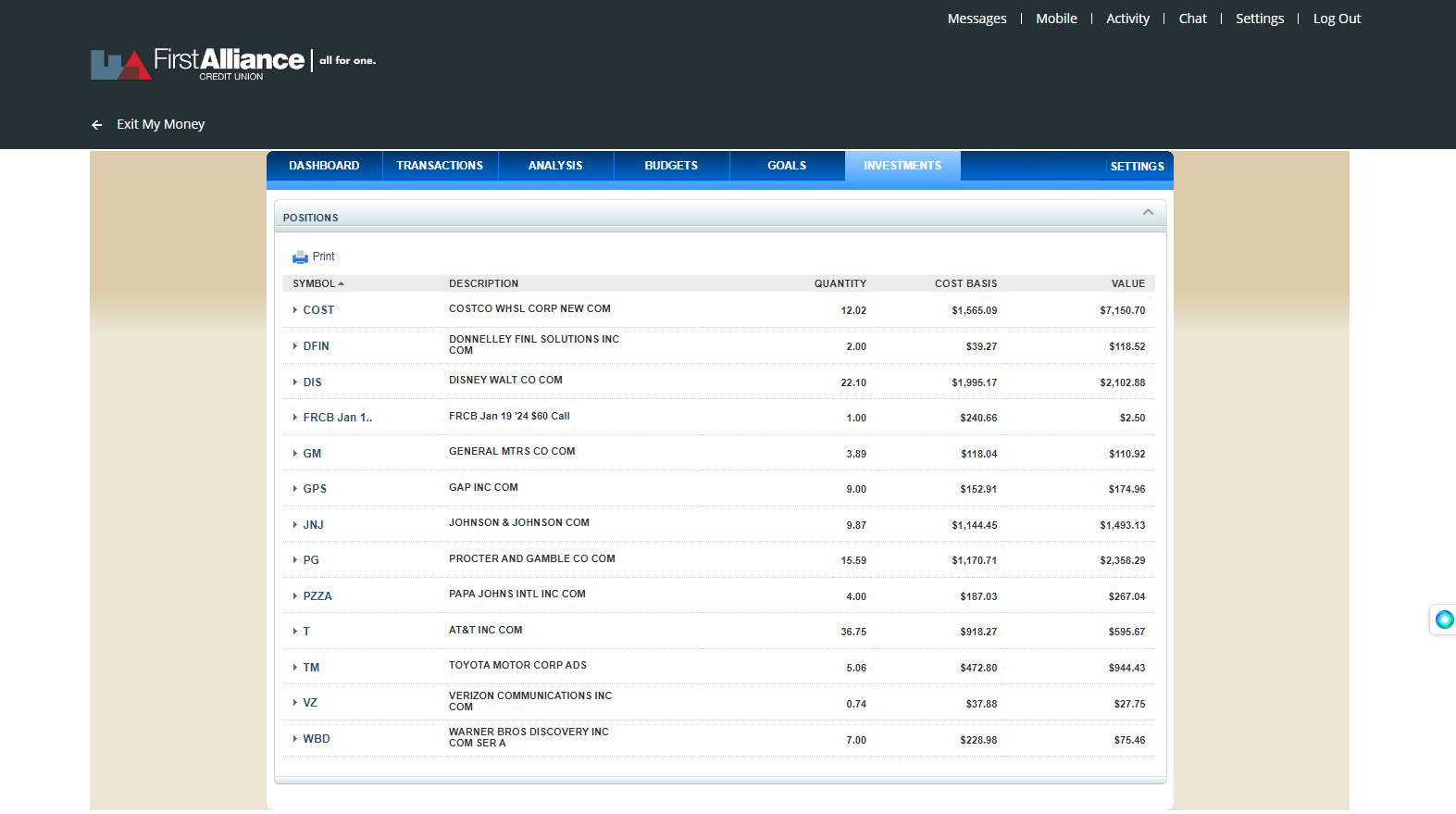Click the $1,493.13 value cell
Viewport: 1456px width, 814px height.
(1122, 525)
